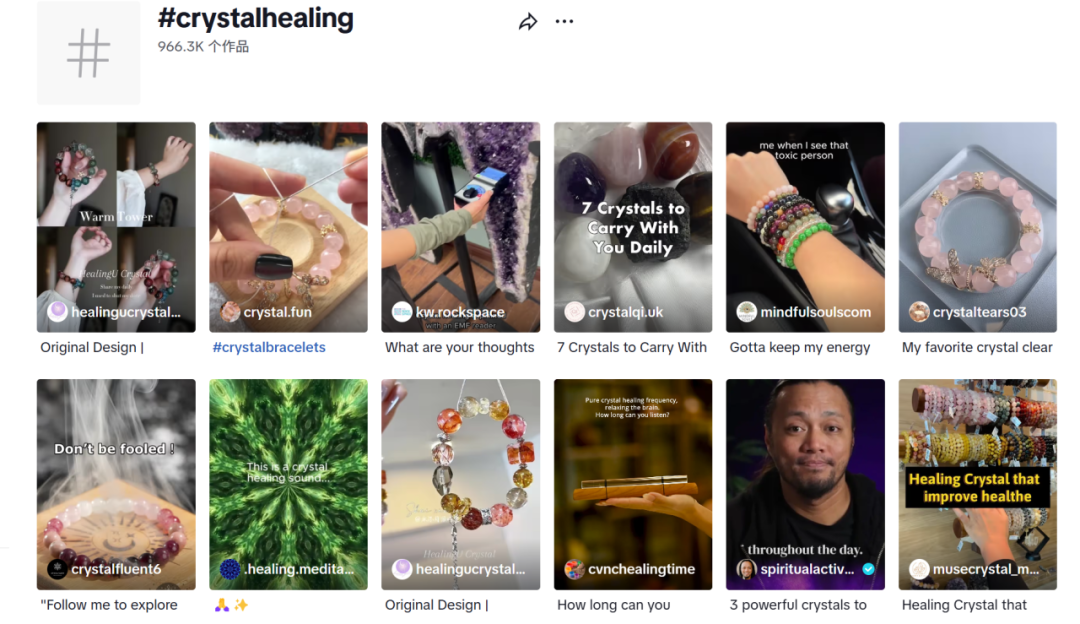Click the mindfulsoulscom profile avatar
The width and height of the screenshot is (1080, 624).
click(x=747, y=312)
